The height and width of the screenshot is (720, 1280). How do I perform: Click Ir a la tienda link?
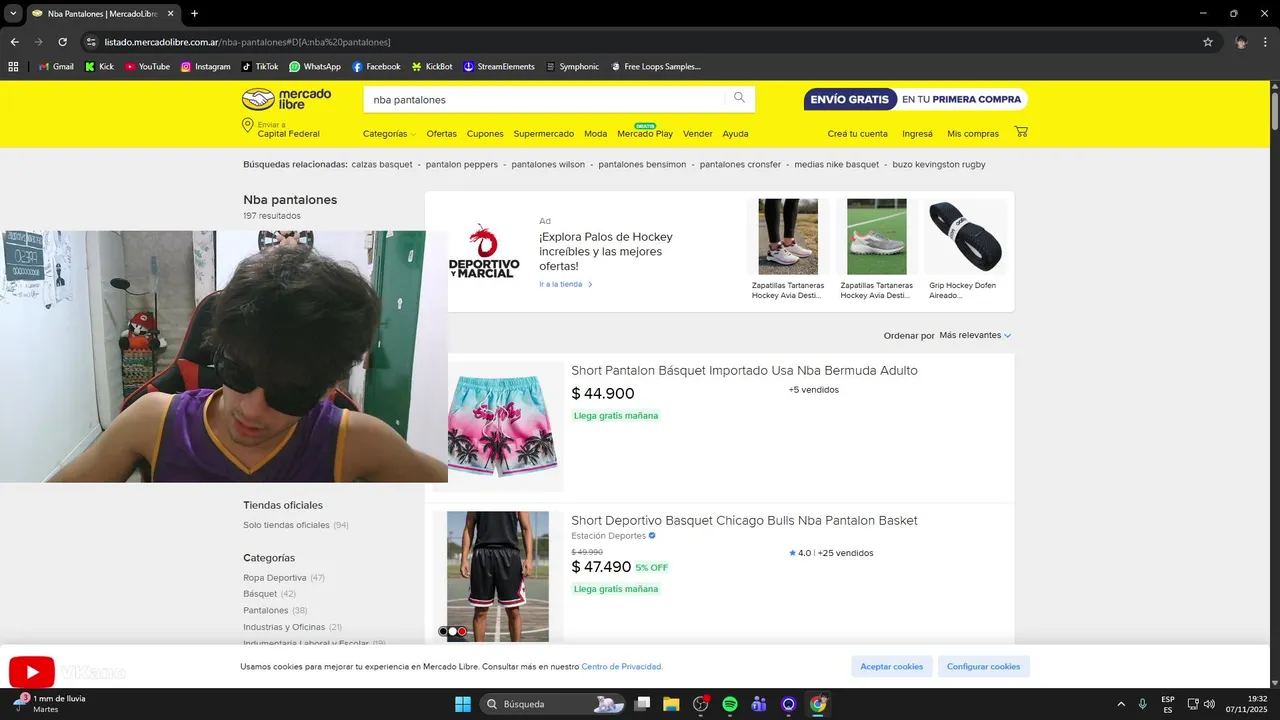pos(566,284)
